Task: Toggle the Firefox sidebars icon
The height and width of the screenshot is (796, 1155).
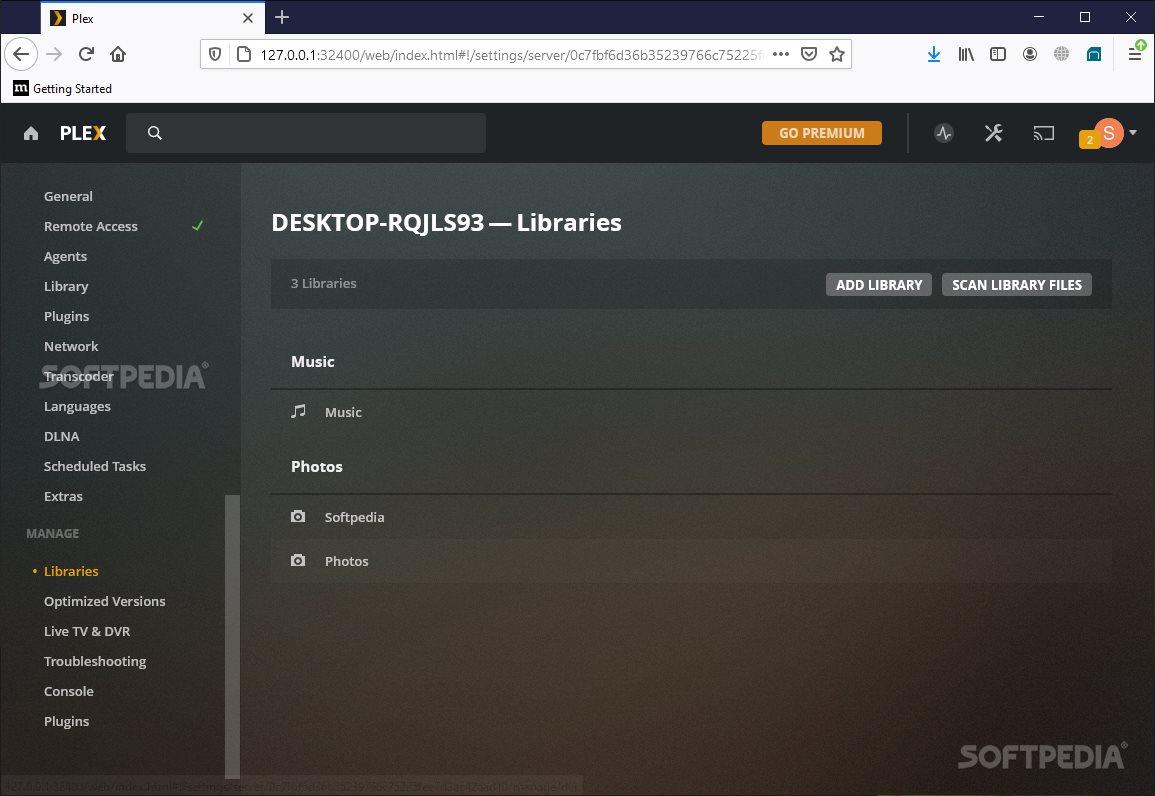Action: 998,54
